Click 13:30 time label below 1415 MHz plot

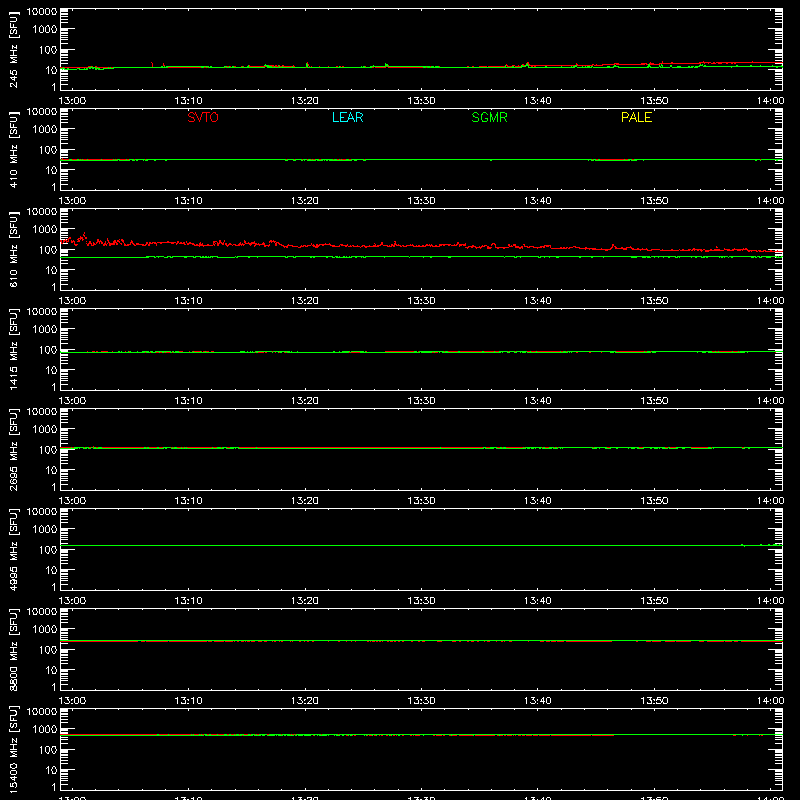421,401
